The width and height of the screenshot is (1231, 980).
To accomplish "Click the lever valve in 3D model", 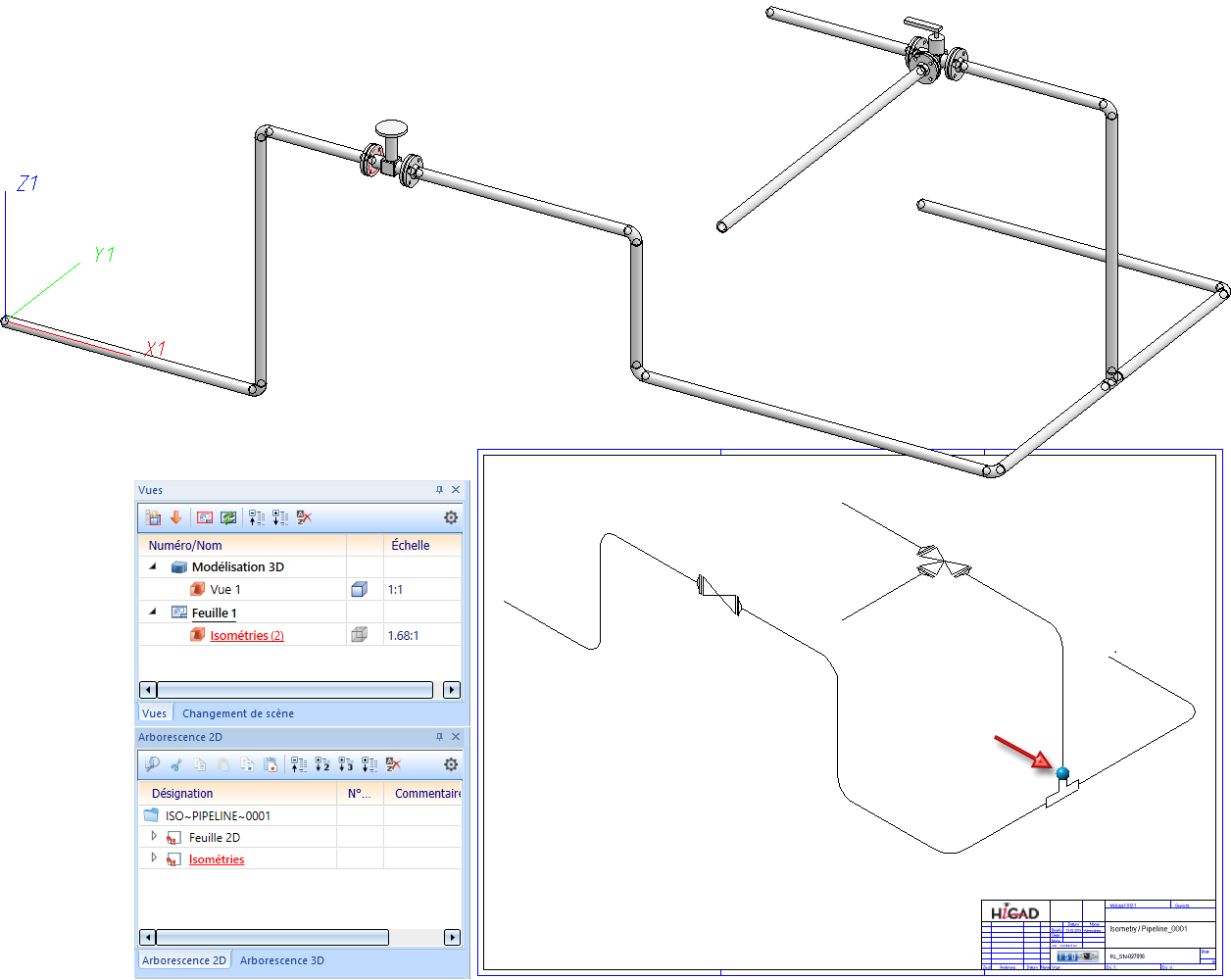I will click(936, 52).
